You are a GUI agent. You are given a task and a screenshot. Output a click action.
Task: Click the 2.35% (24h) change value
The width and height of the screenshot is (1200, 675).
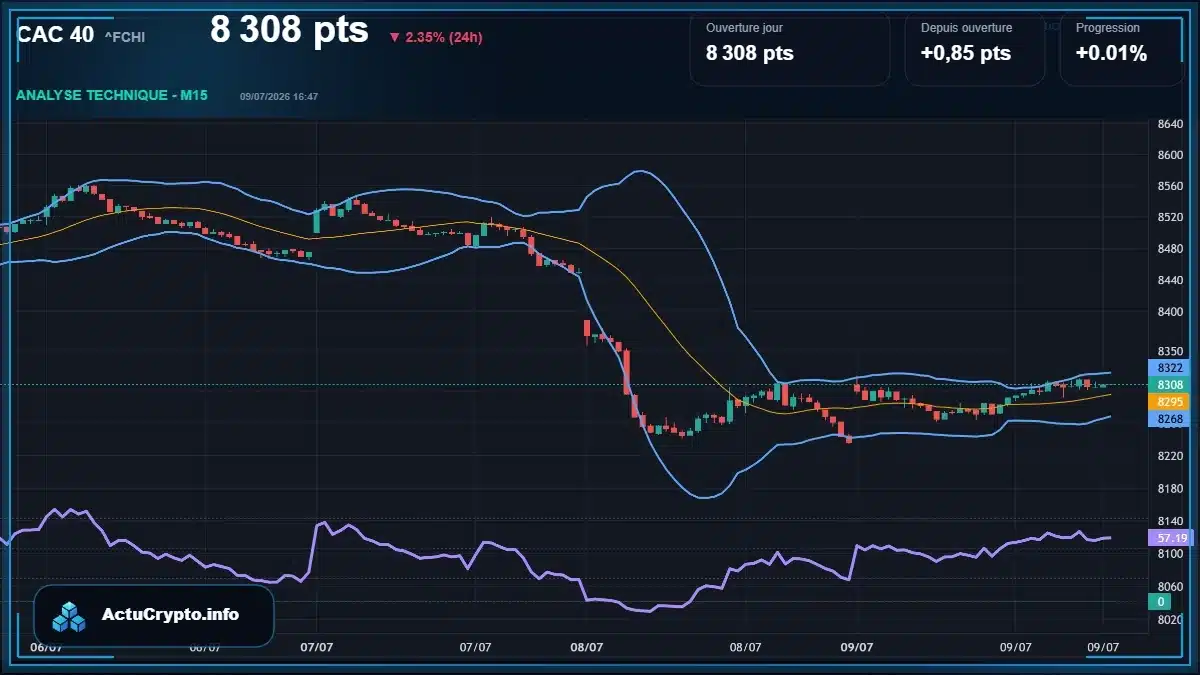tap(444, 38)
